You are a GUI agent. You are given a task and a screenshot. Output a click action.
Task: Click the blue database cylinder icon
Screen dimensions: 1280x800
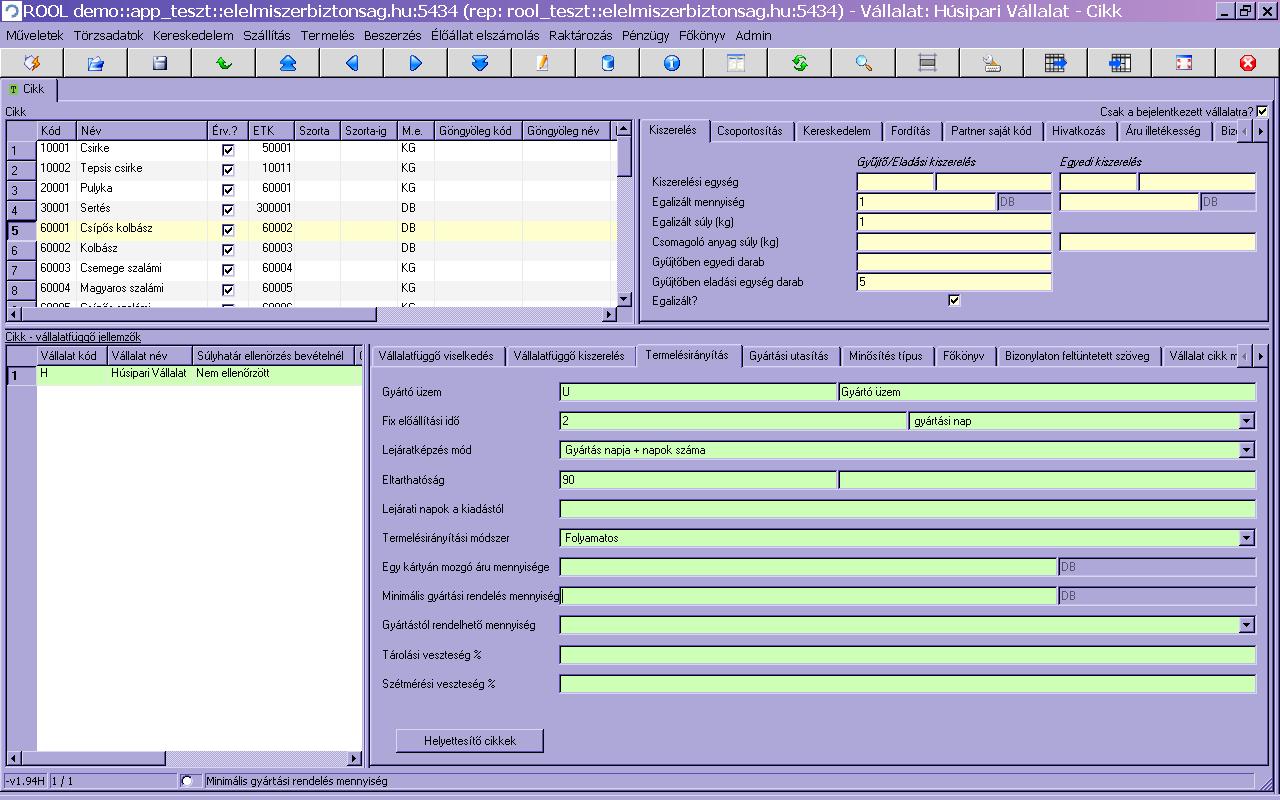coord(607,63)
